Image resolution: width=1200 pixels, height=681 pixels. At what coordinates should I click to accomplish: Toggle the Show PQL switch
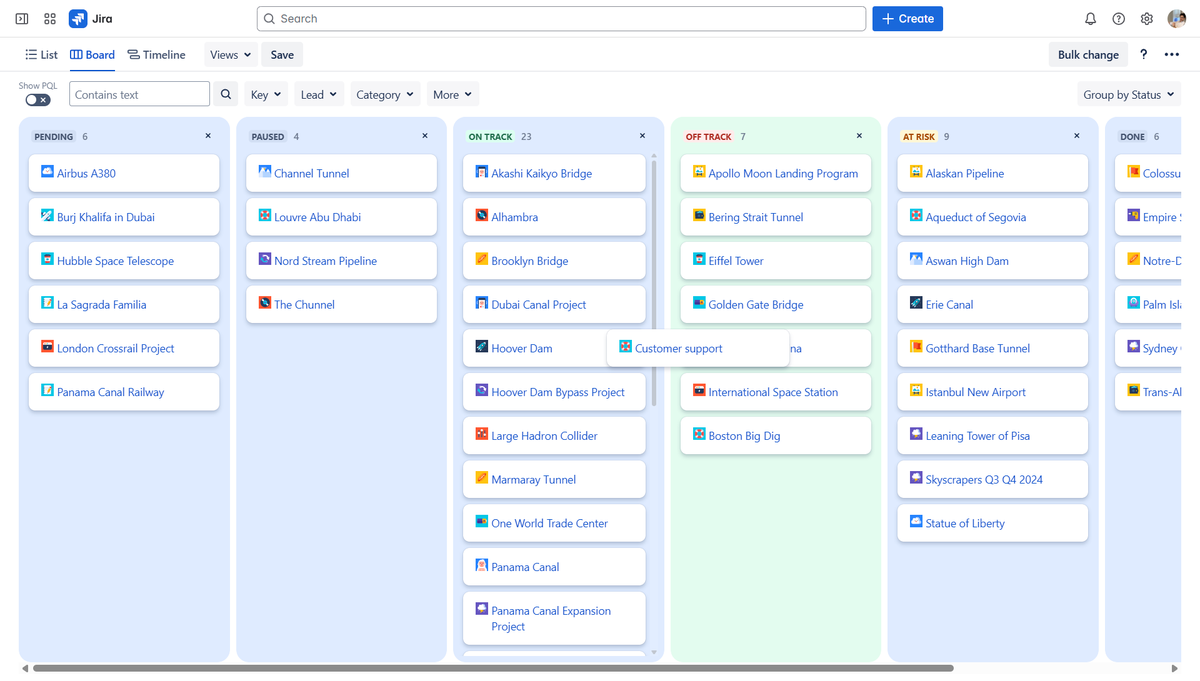click(x=38, y=100)
